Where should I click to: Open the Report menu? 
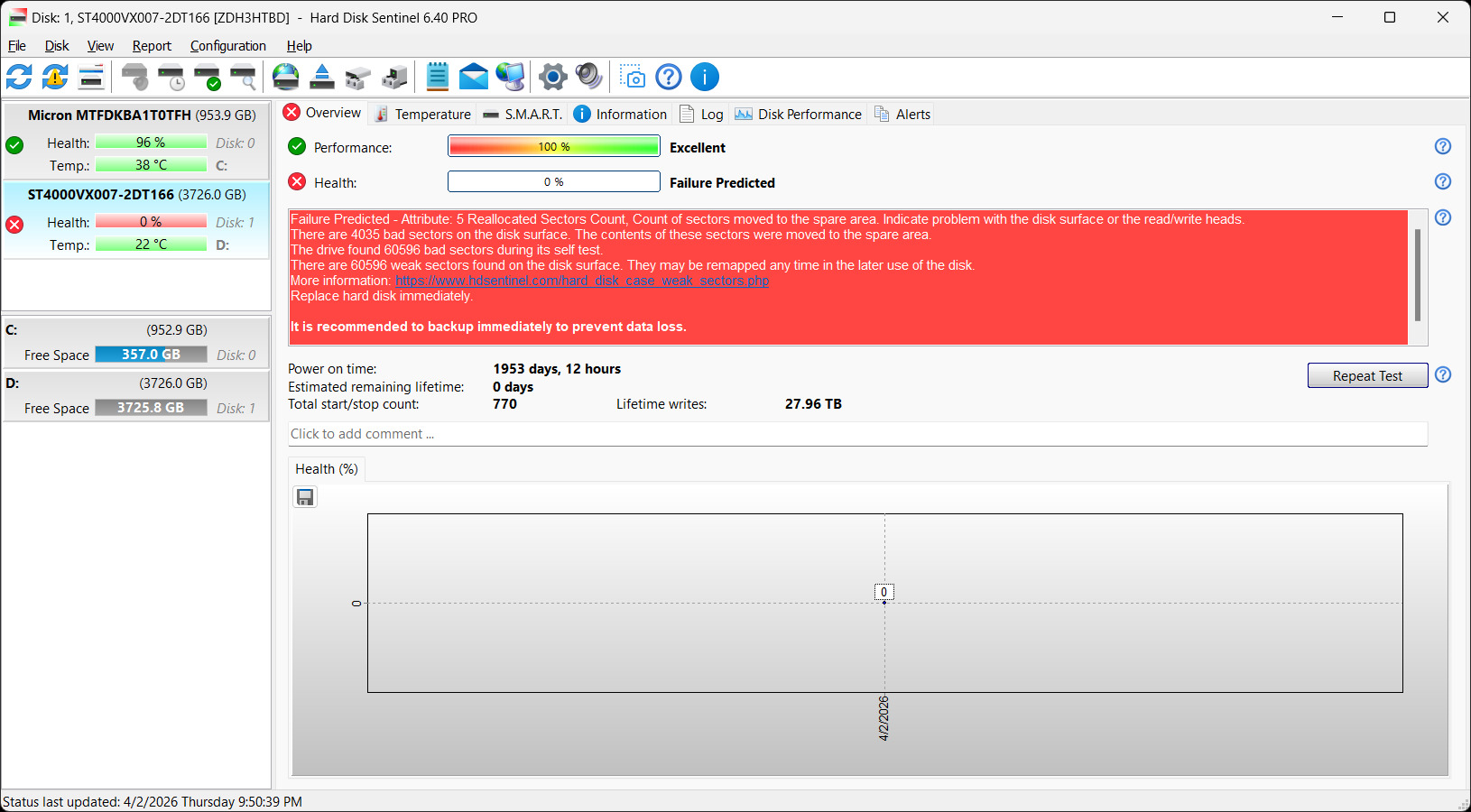(x=152, y=46)
